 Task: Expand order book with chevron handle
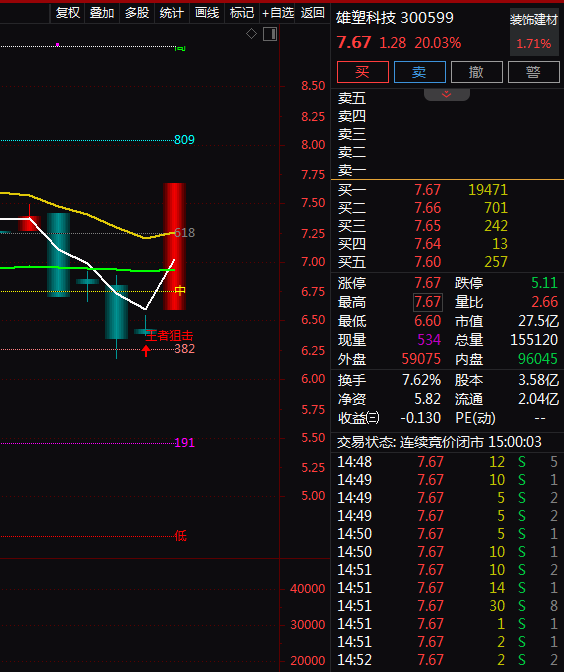pyautogui.click(x=447, y=94)
